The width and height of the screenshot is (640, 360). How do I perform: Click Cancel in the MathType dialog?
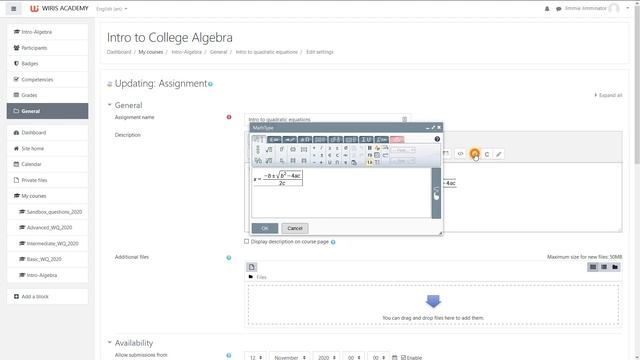pos(295,228)
